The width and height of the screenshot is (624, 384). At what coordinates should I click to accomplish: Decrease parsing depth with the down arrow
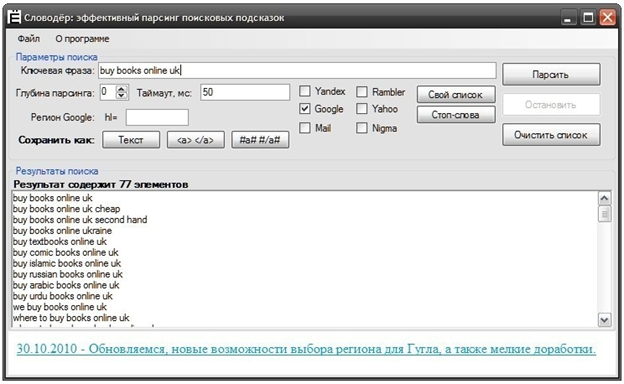[122, 96]
